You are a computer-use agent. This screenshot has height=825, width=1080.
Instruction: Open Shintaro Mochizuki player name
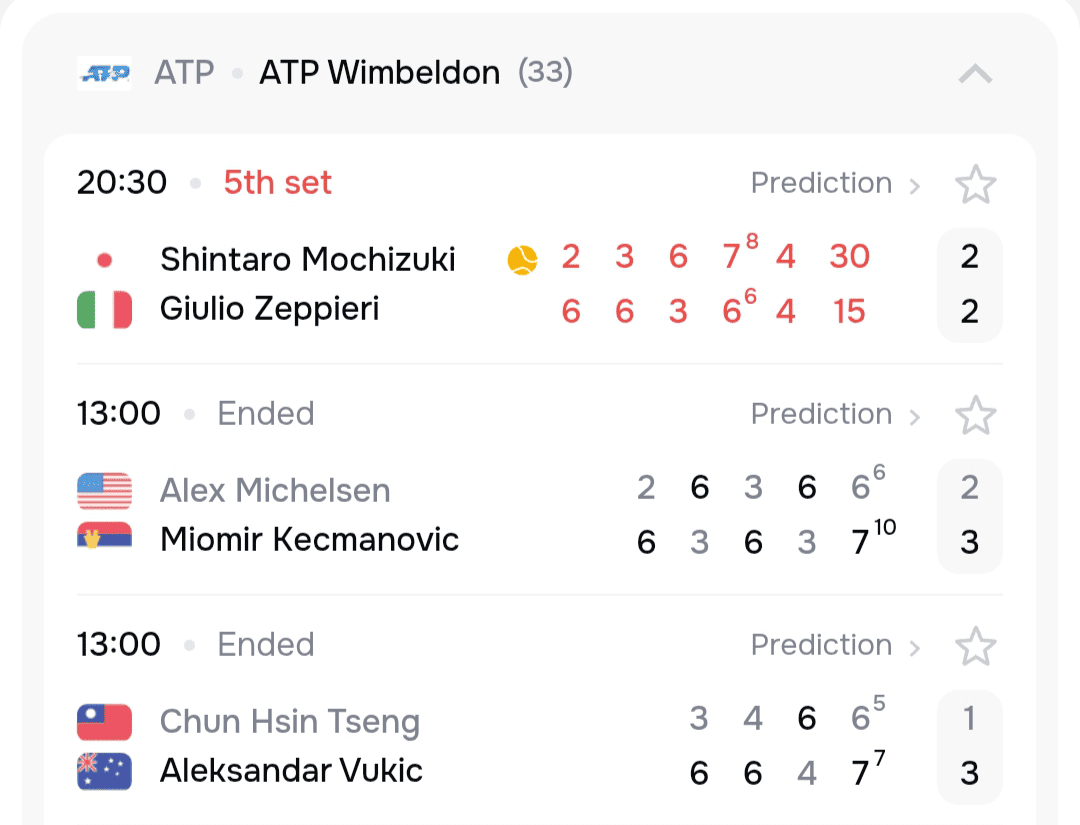307,260
